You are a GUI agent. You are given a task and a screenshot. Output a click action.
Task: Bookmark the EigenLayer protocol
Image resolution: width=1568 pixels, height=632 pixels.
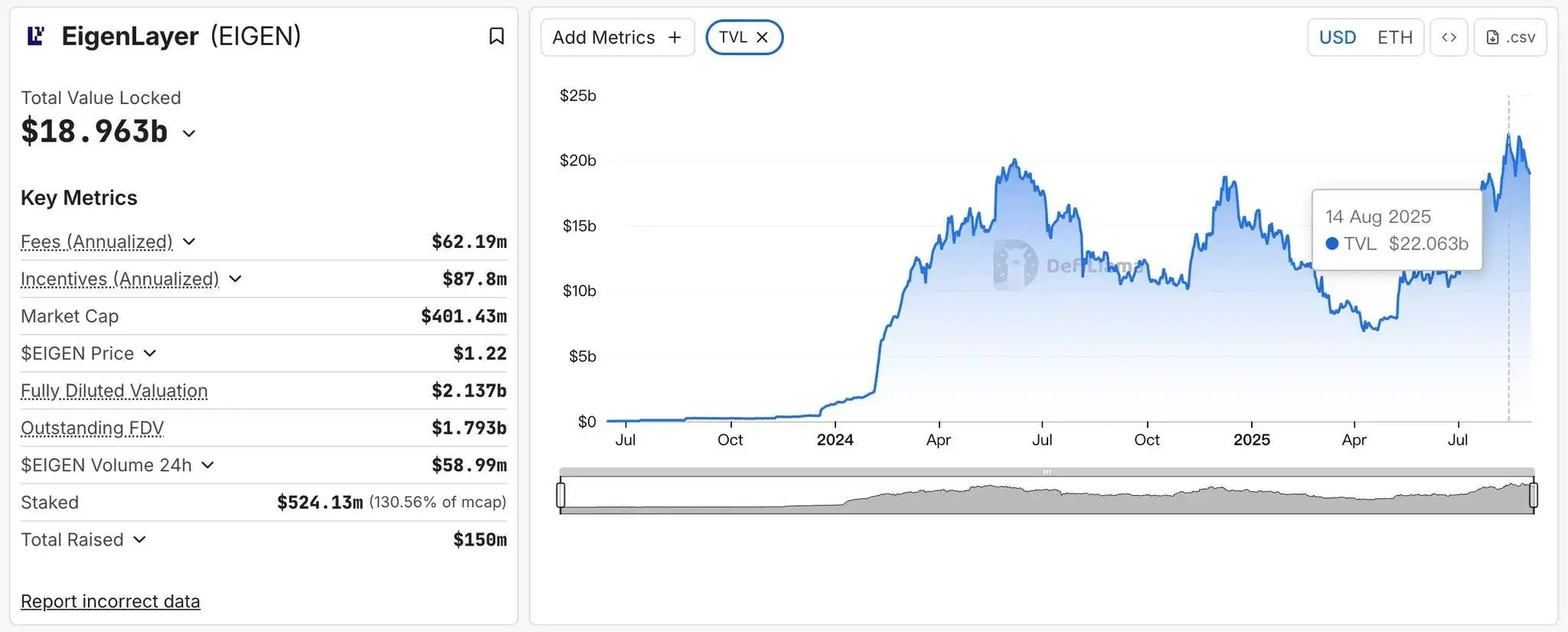[x=496, y=36]
